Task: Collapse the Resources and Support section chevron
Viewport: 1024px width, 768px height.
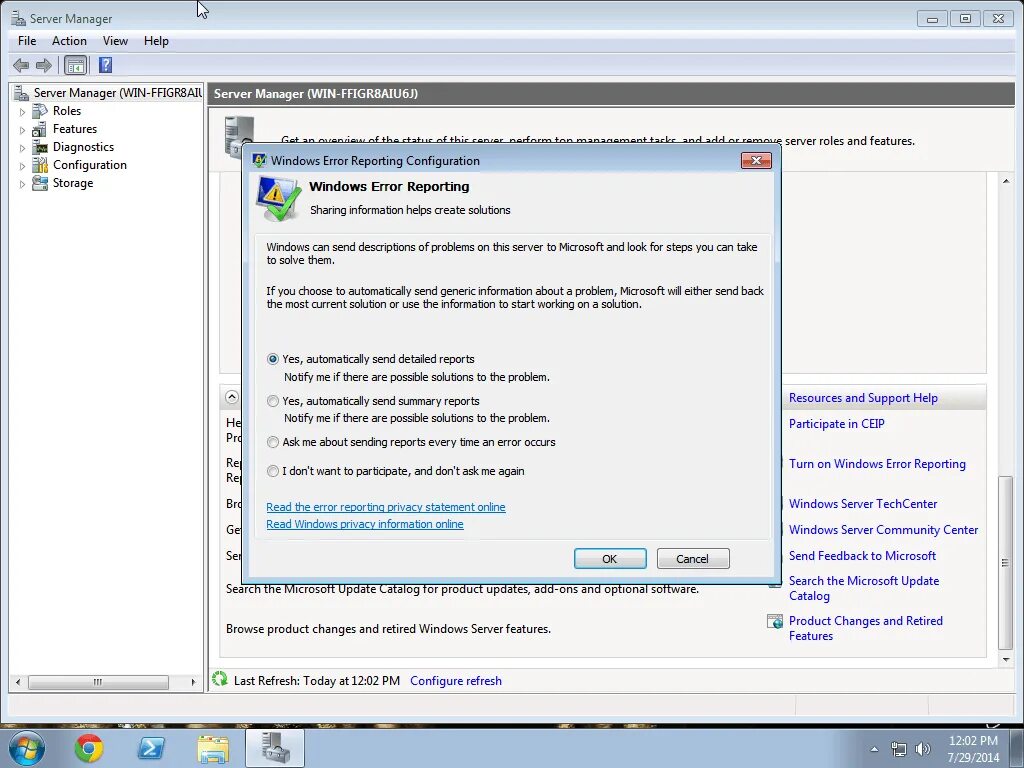Action: click(x=232, y=397)
